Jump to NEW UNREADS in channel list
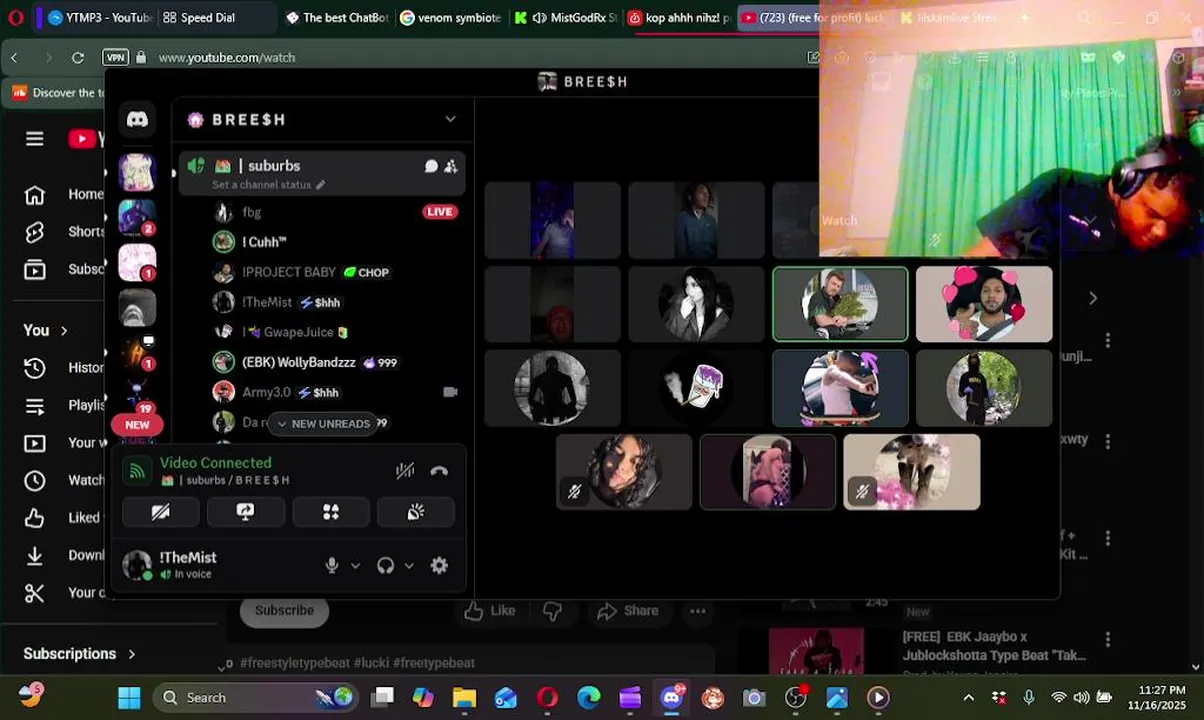1204x720 pixels. point(323,424)
